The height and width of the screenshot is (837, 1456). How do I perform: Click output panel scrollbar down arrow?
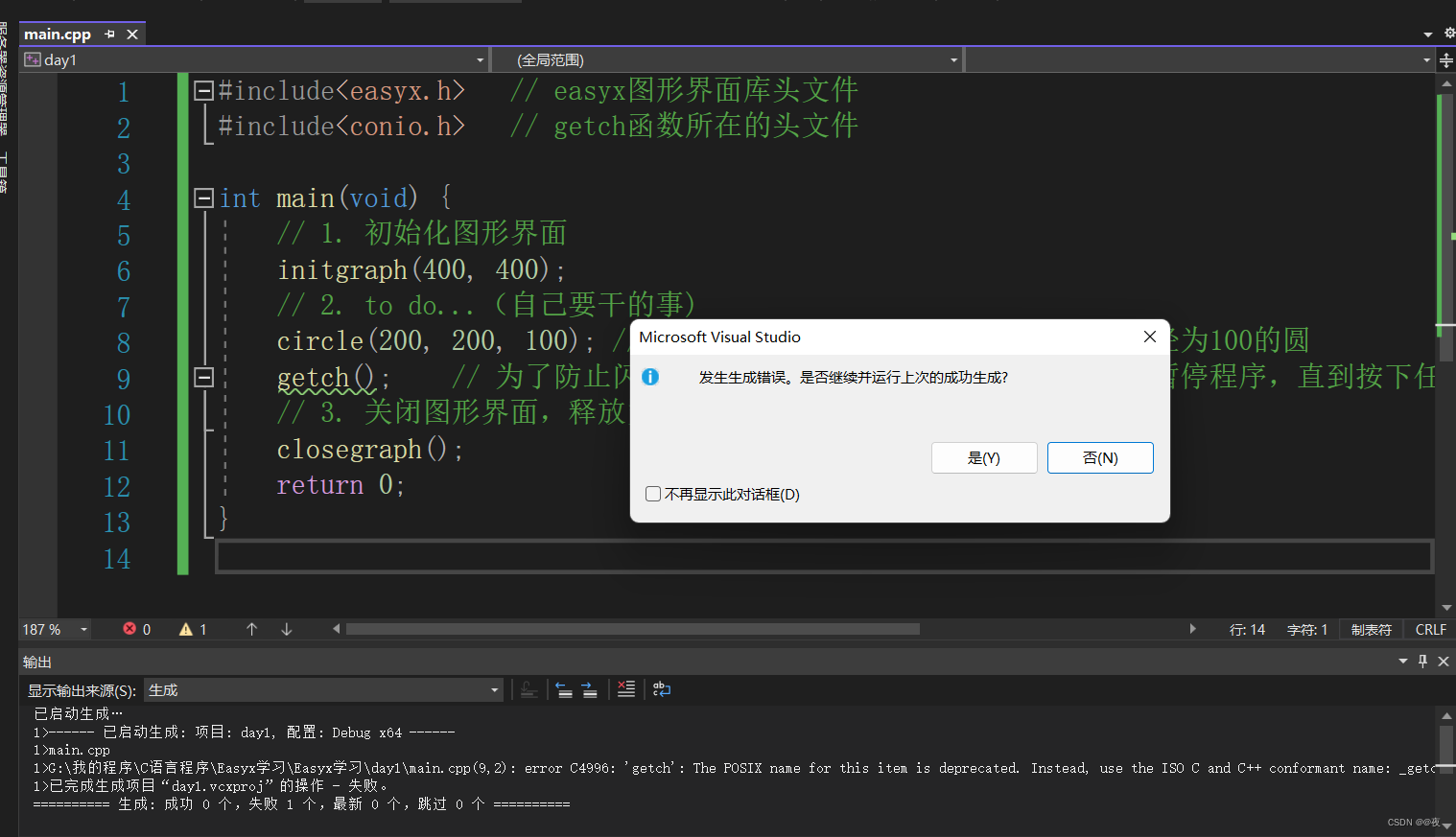(1446, 826)
